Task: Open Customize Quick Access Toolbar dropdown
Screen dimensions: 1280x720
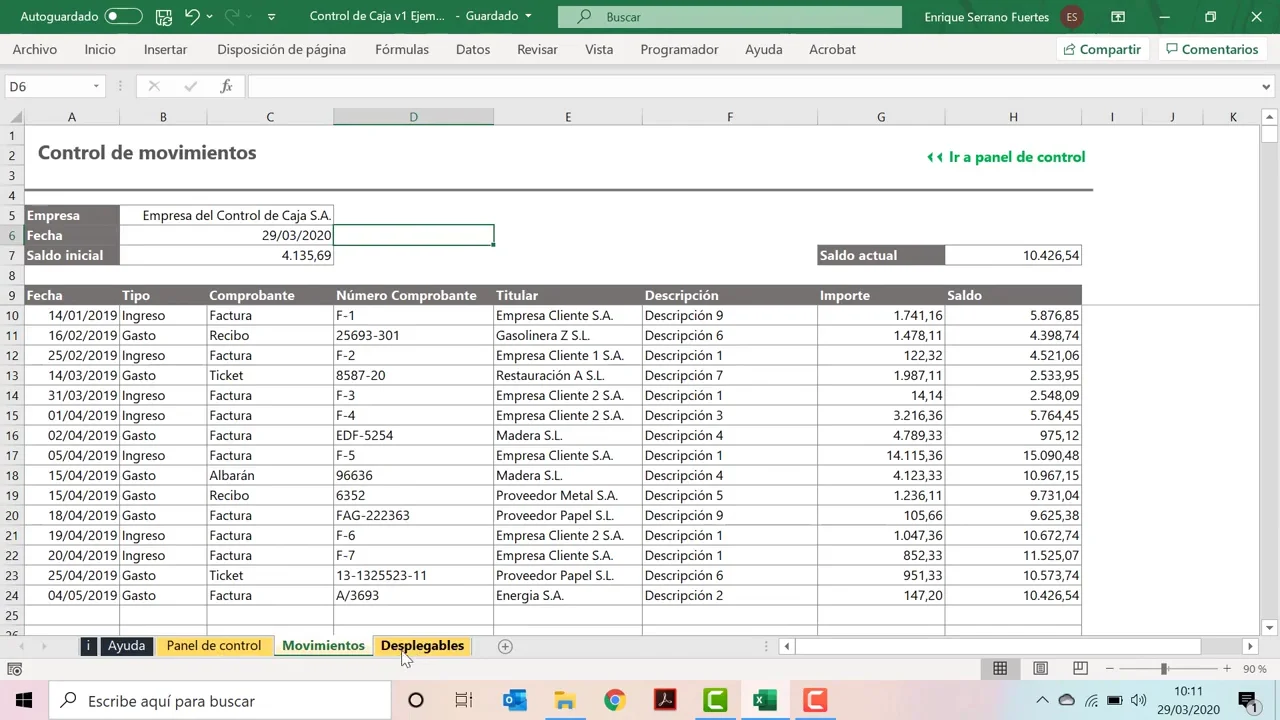Action: [271, 17]
